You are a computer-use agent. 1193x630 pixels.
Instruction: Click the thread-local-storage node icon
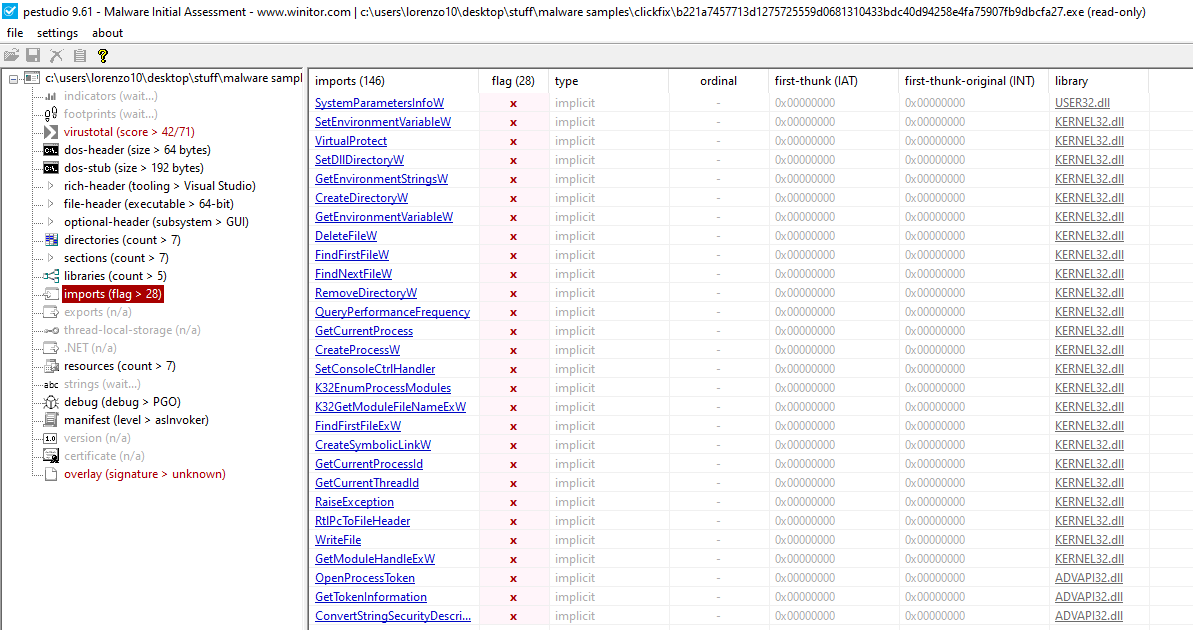(51, 330)
